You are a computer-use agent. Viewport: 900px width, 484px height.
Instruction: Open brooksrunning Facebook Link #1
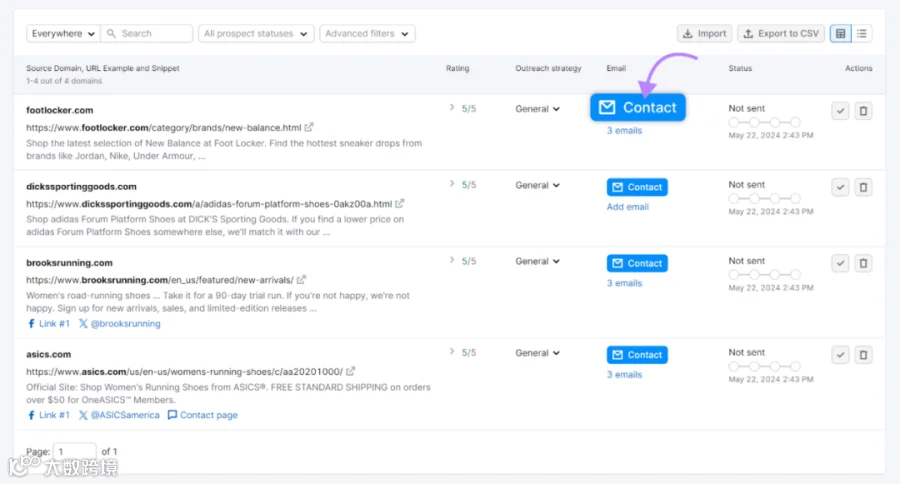[x=49, y=323]
